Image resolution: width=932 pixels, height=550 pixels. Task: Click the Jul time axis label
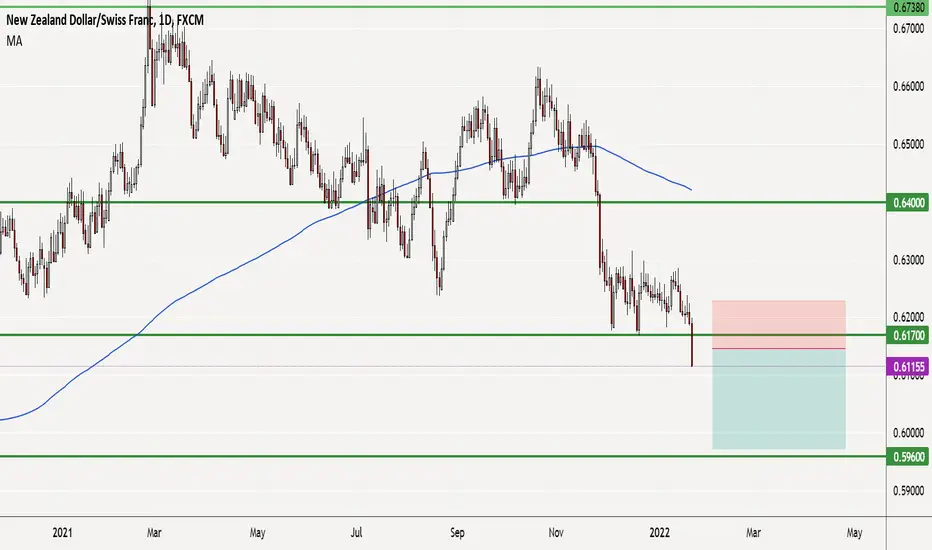pos(356,533)
